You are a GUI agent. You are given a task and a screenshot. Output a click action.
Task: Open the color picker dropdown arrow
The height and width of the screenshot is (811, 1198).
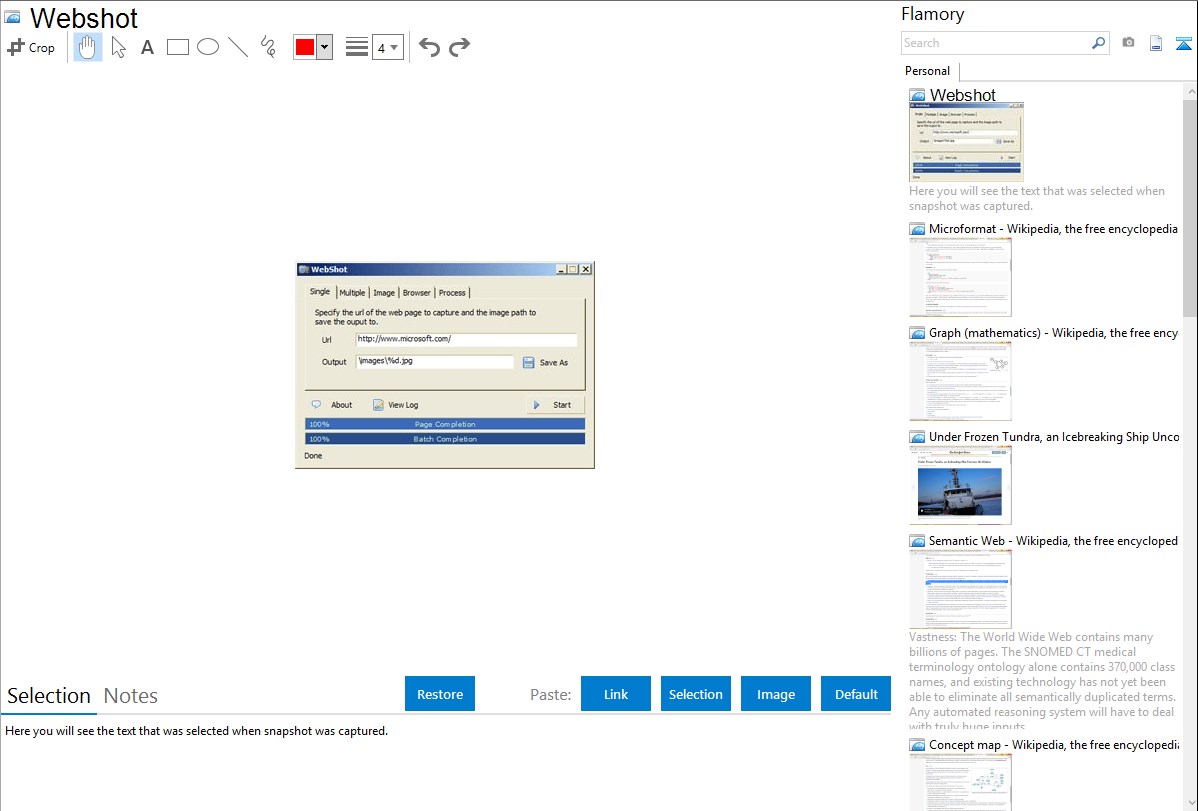pos(324,47)
